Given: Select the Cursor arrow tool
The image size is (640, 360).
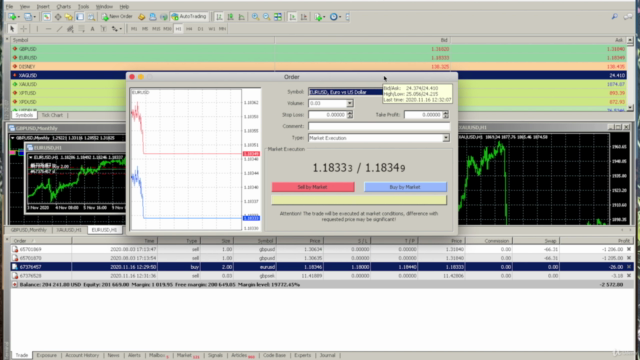Looking at the screenshot, I should point(12,29).
